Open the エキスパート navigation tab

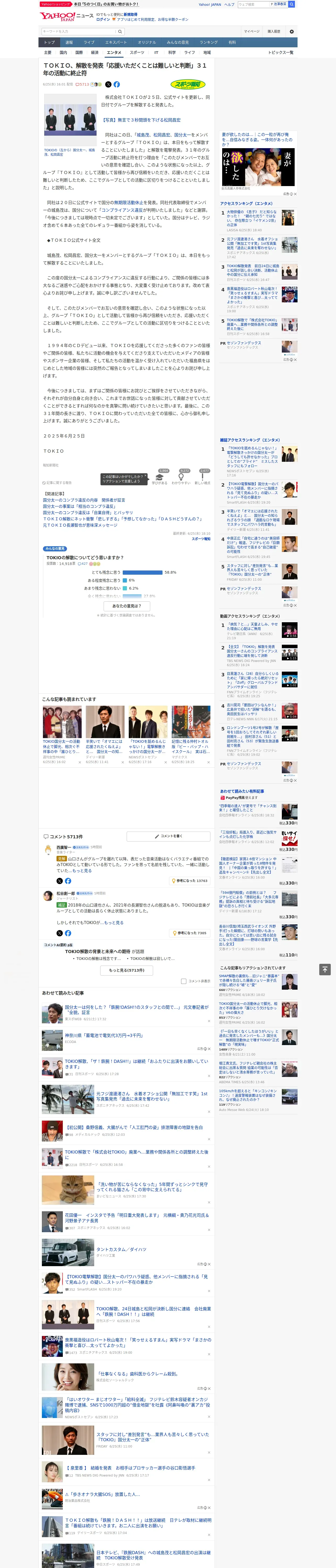click(x=116, y=42)
